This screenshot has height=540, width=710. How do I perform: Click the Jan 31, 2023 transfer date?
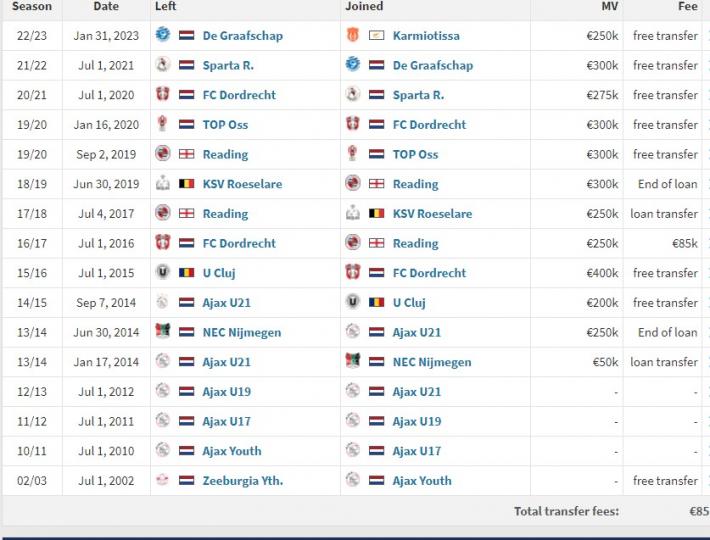coord(108,35)
